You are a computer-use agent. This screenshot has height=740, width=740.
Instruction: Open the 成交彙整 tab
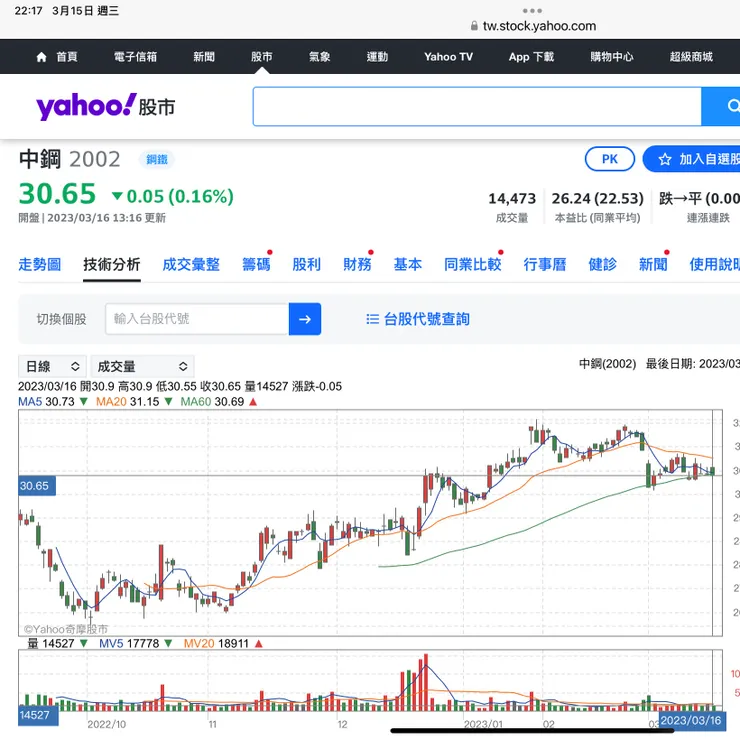(x=191, y=264)
